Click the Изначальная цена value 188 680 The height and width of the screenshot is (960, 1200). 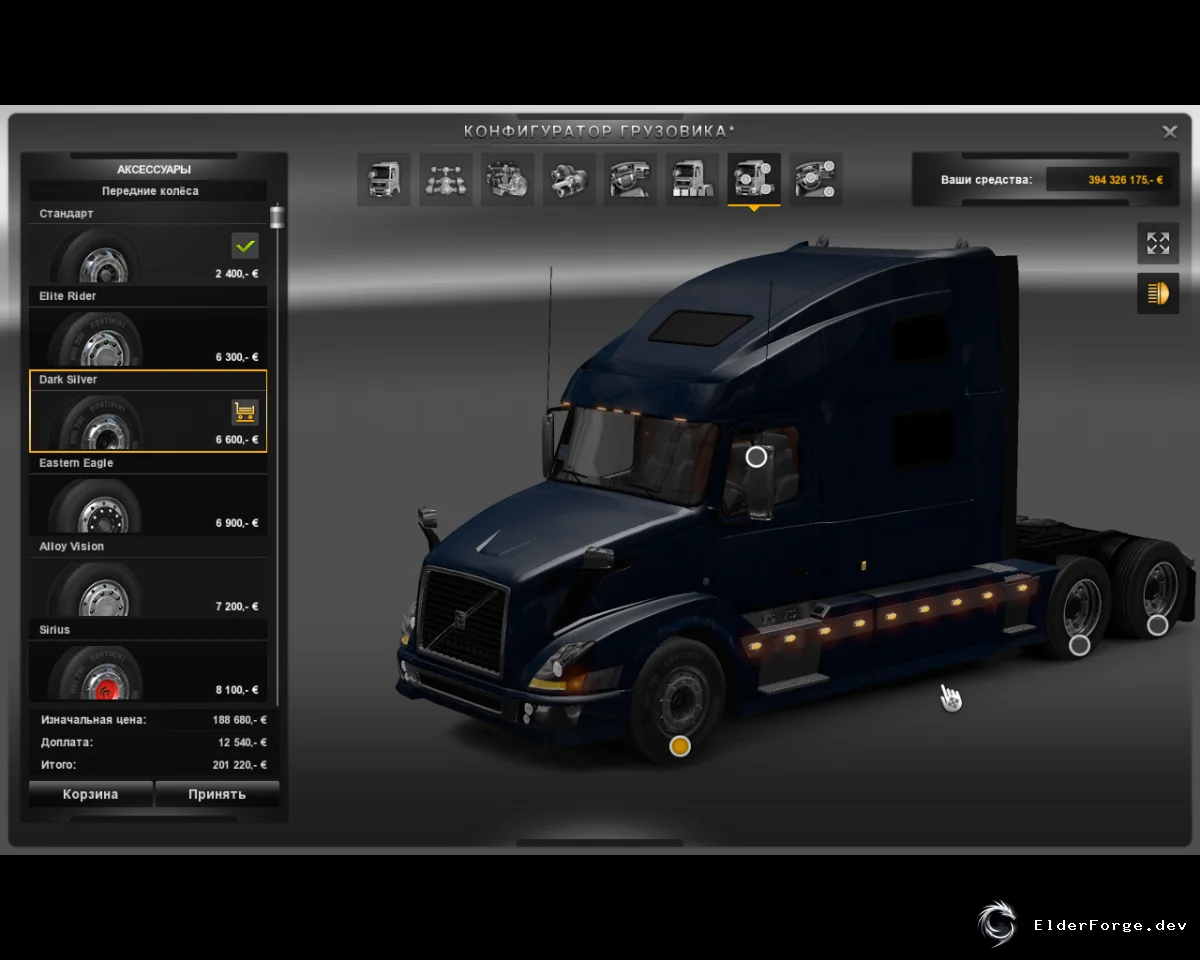[240, 720]
